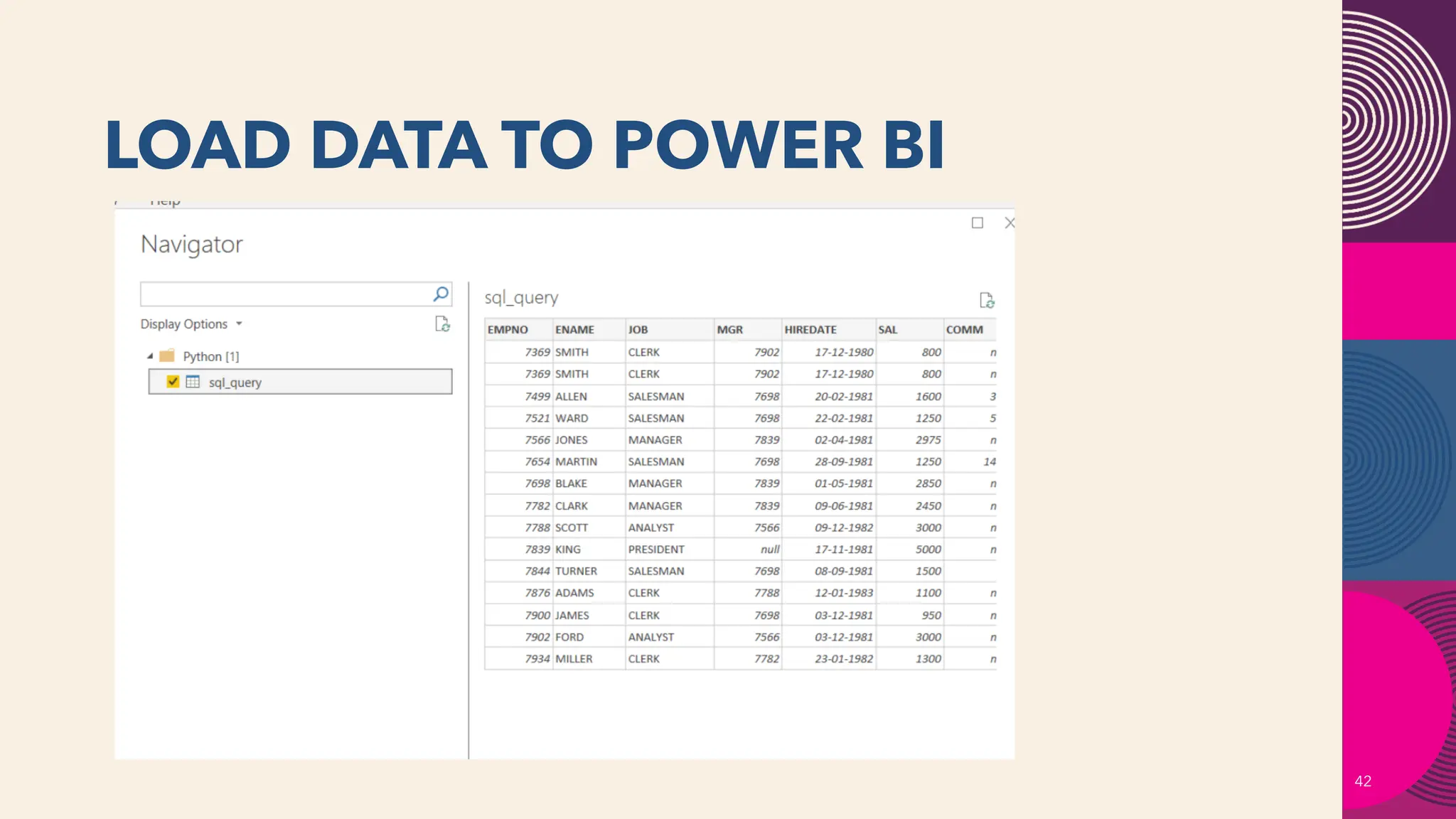Click the sql_query preview title
The image size is (1456, 819).
[521, 298]
